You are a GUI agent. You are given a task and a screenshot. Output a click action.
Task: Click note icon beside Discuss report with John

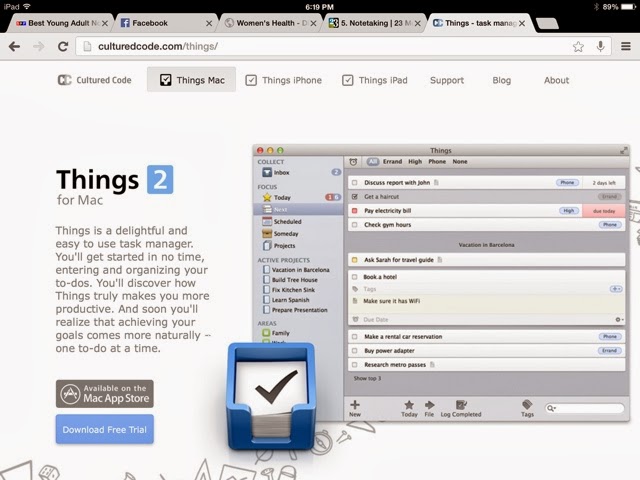point(436,182)
